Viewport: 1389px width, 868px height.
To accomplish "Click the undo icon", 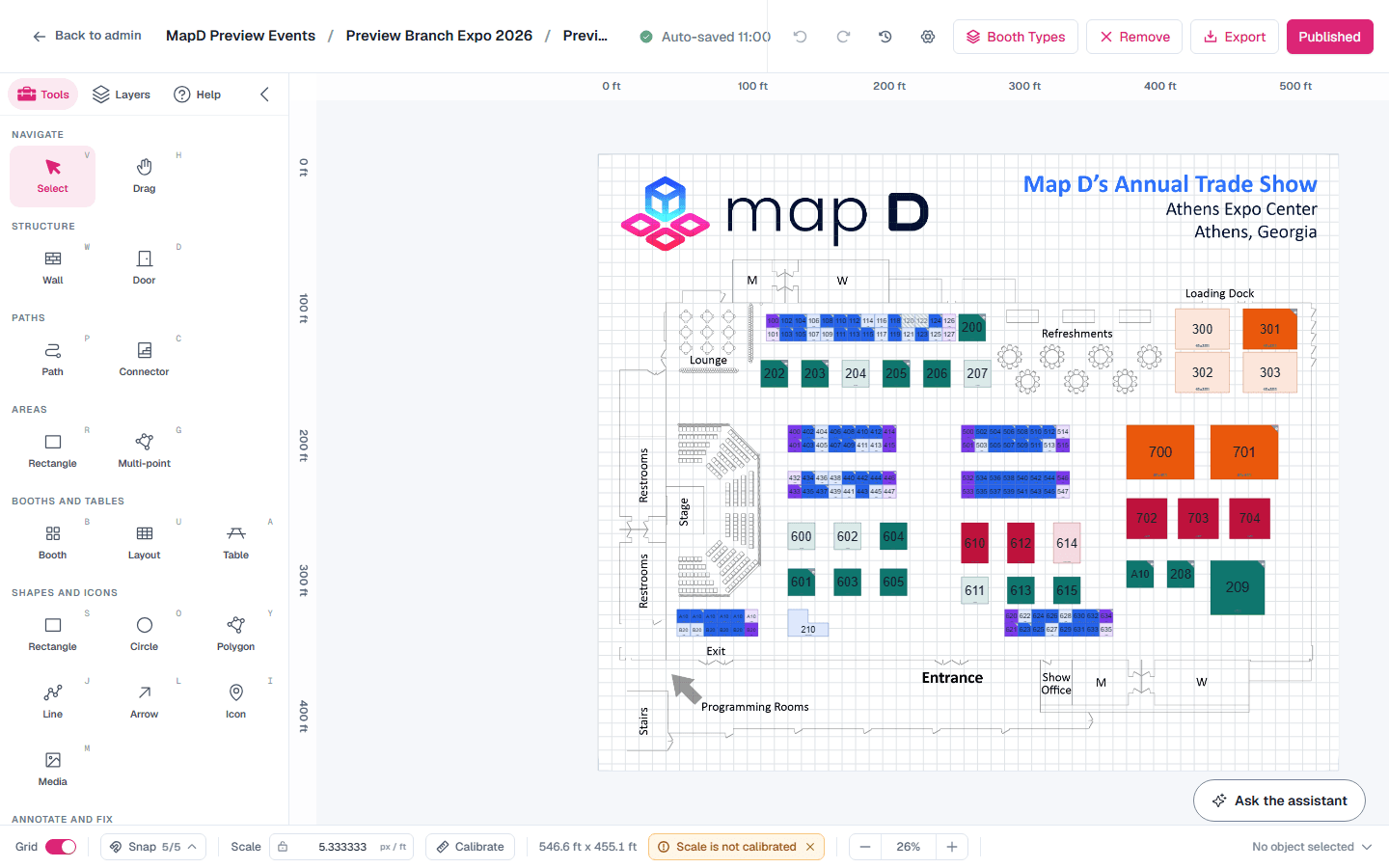I will (800, 37).
